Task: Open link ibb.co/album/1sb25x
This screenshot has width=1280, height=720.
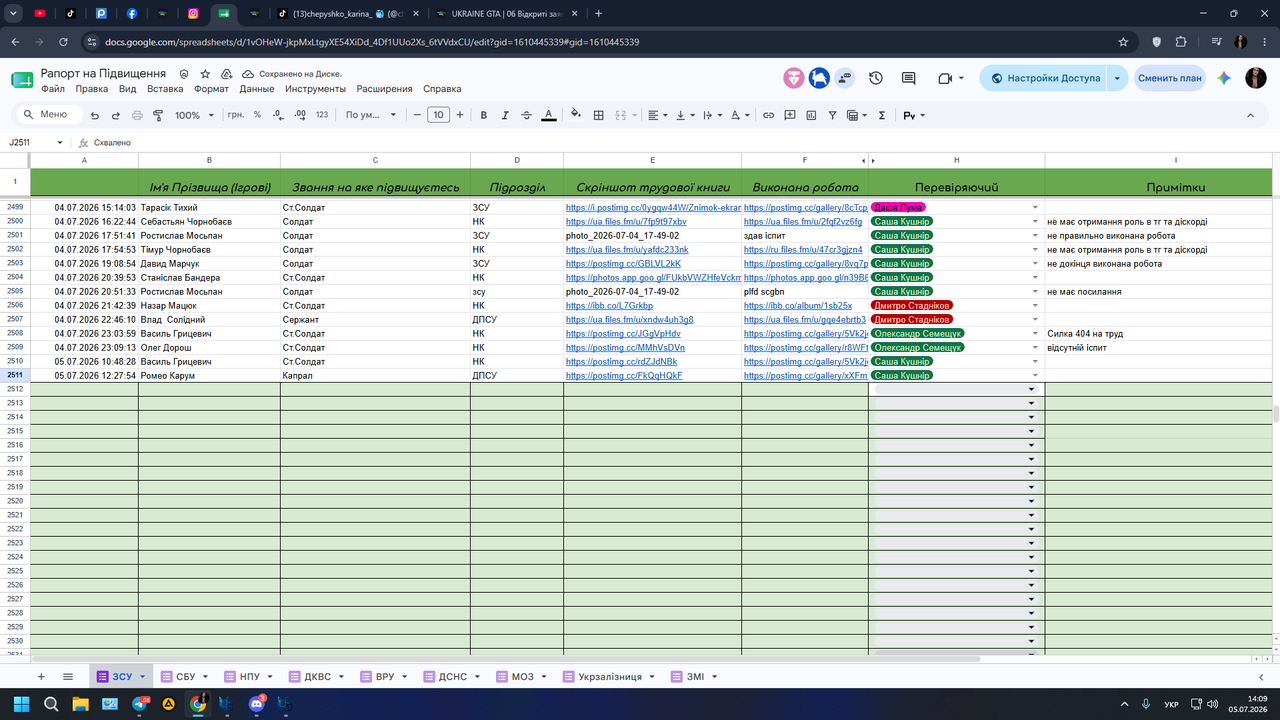Action: pos(798,305)
